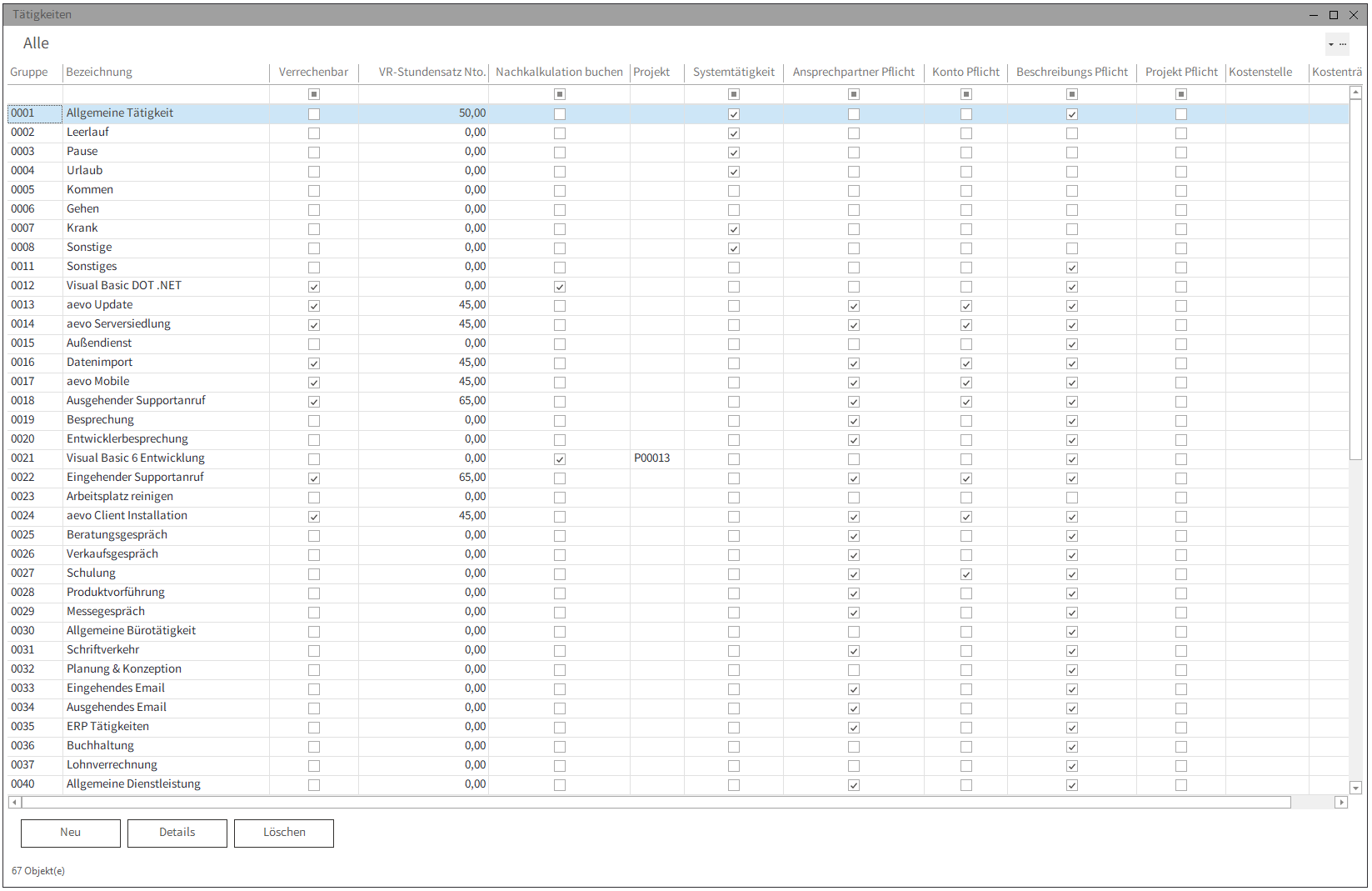This screenshot has height=891, width=1372.
Task: Click hourly rate '65,00' of Eingehender Supportanruf
Action: pyautogui.click(x=472, y=478)
